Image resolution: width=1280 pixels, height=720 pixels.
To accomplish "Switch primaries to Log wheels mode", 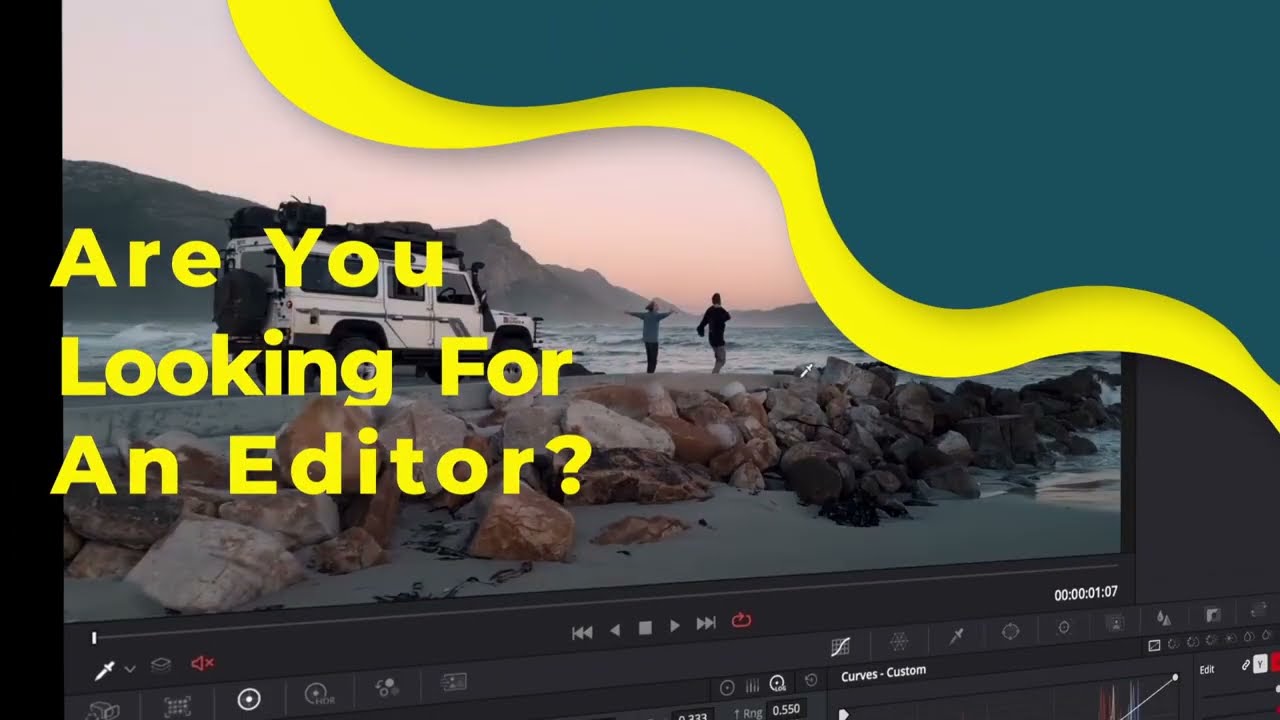I will pyautogui.click(x=778, y=684).
